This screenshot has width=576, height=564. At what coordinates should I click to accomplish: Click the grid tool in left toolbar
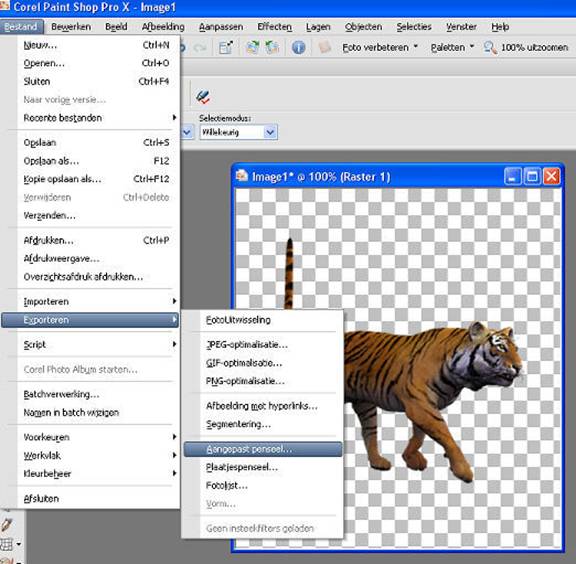pos(7,544)
